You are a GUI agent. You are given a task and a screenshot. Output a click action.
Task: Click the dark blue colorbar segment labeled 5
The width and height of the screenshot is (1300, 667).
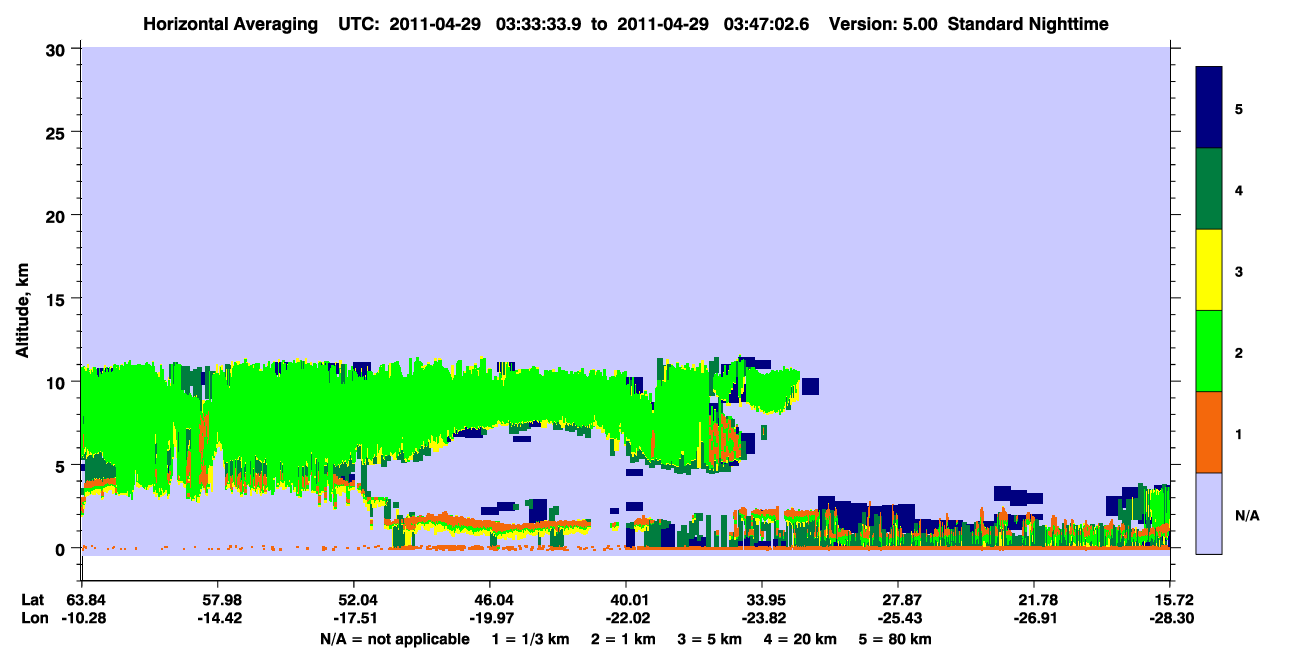(x=1209, y=108)
